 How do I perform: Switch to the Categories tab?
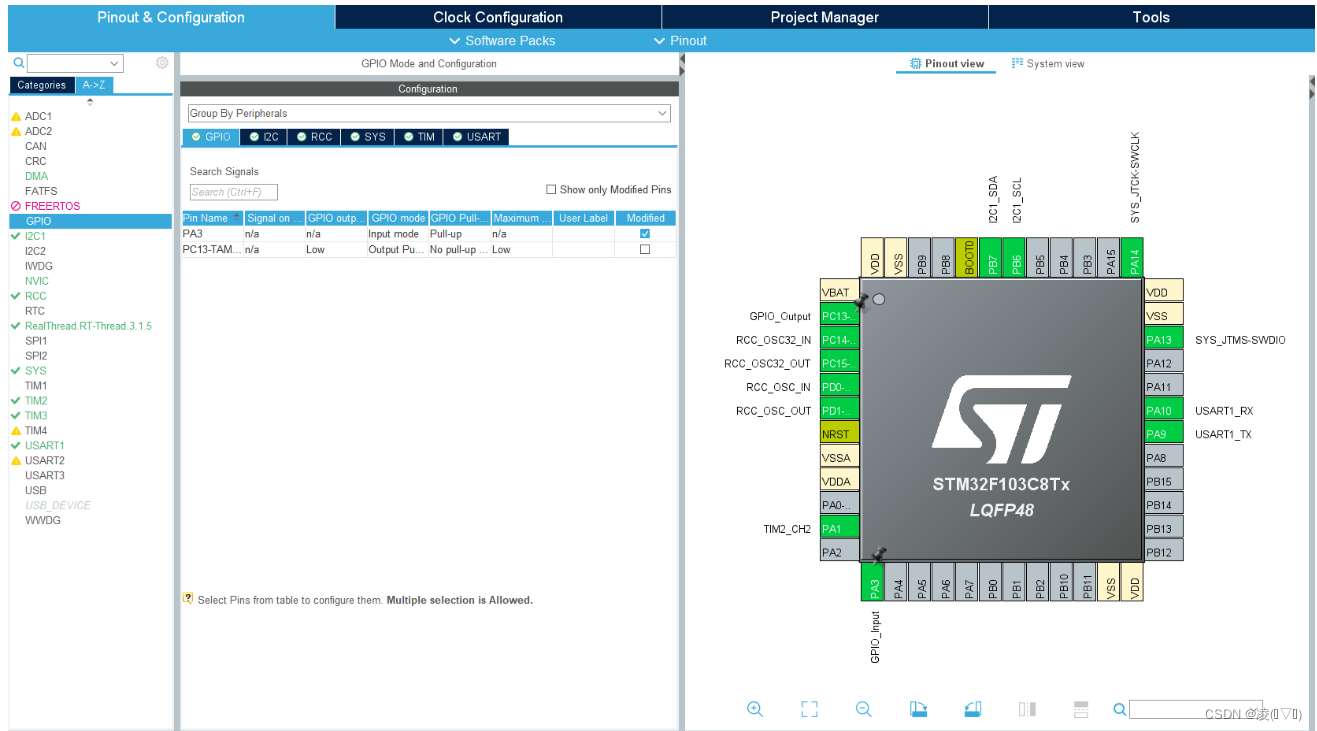tap(42, 85)
